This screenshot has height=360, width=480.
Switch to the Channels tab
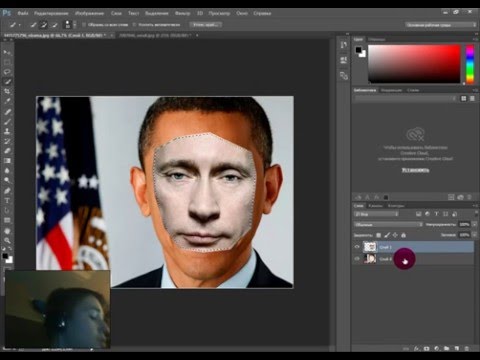(x=375, y=206)
